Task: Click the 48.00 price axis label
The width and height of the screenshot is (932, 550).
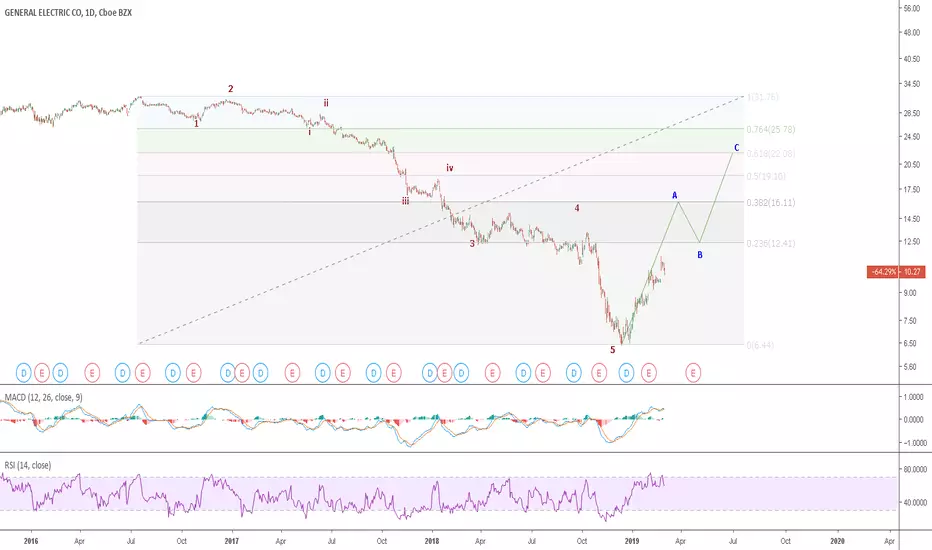Action: 912,33
